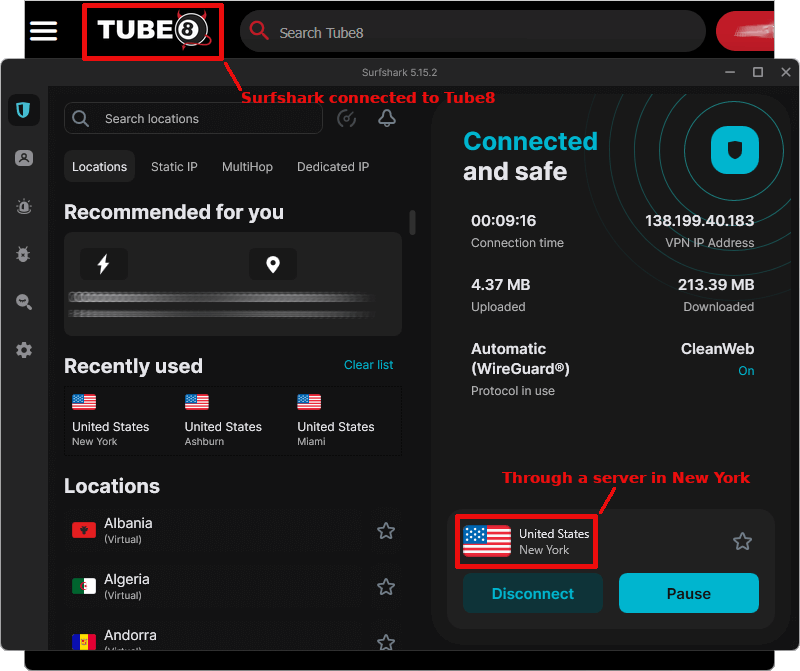Toggle CleanWeb On status
Screen dimensions: 800x671
point(746,371)
